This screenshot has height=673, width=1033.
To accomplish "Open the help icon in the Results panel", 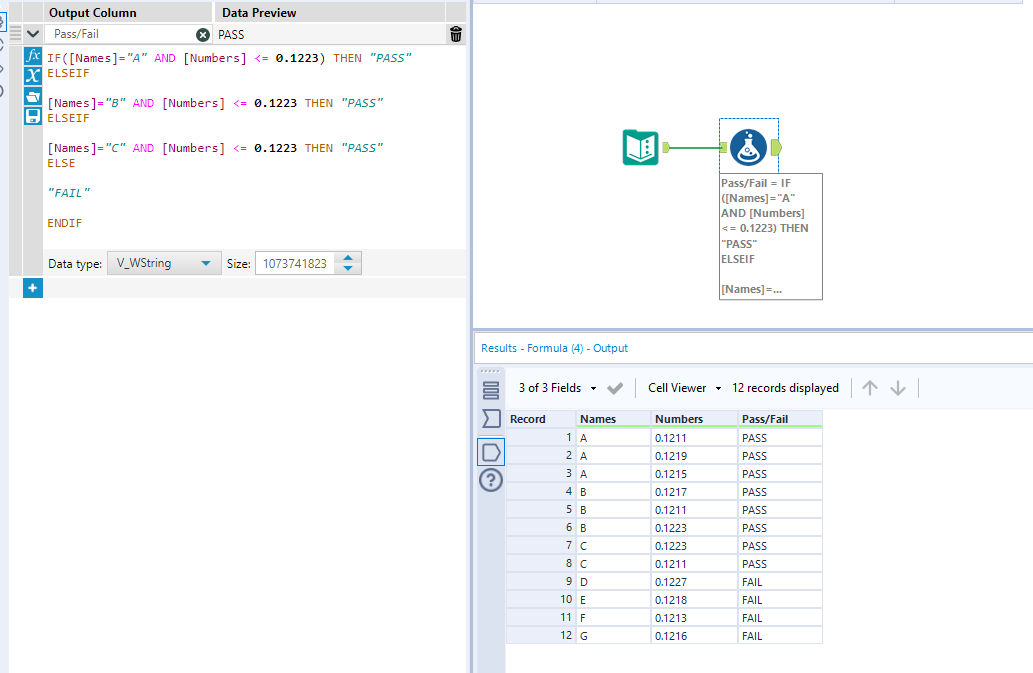I will coord(490,481).
